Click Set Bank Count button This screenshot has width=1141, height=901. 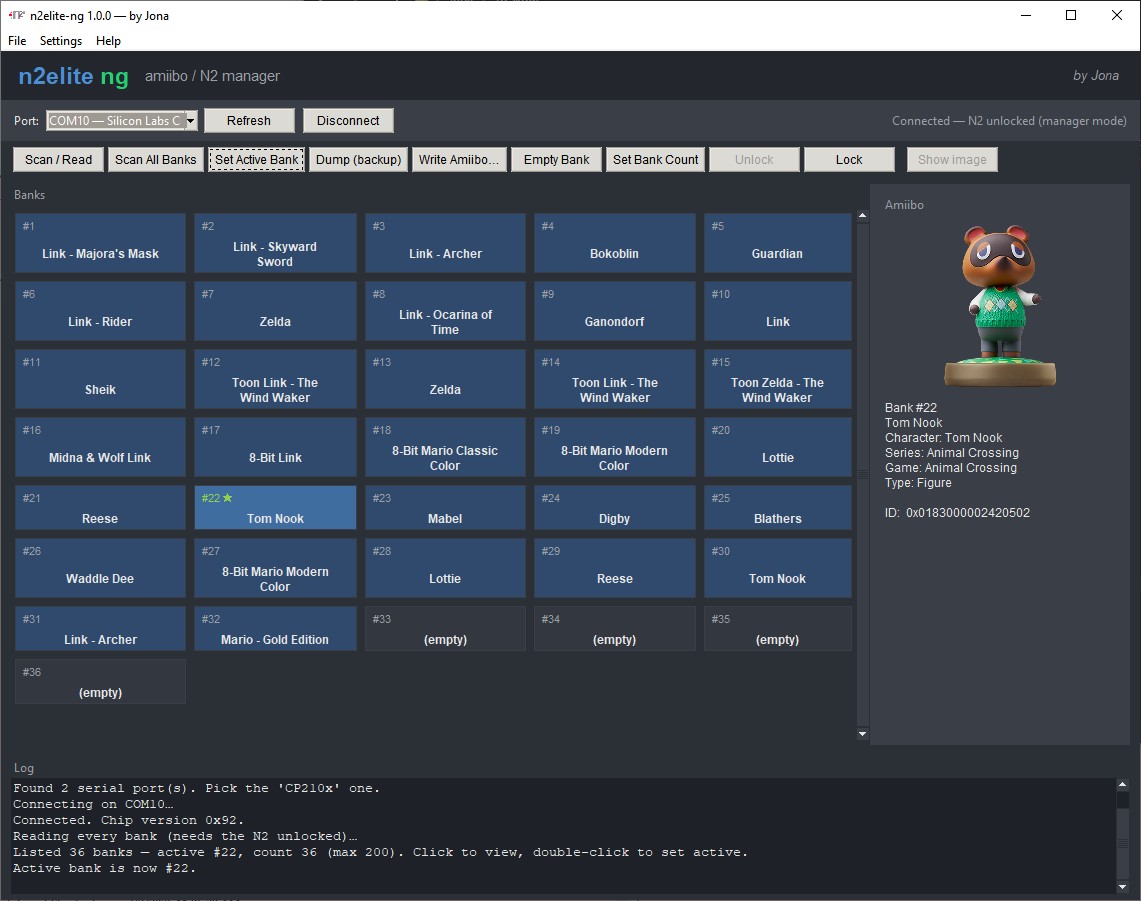(x=656, y=159)
